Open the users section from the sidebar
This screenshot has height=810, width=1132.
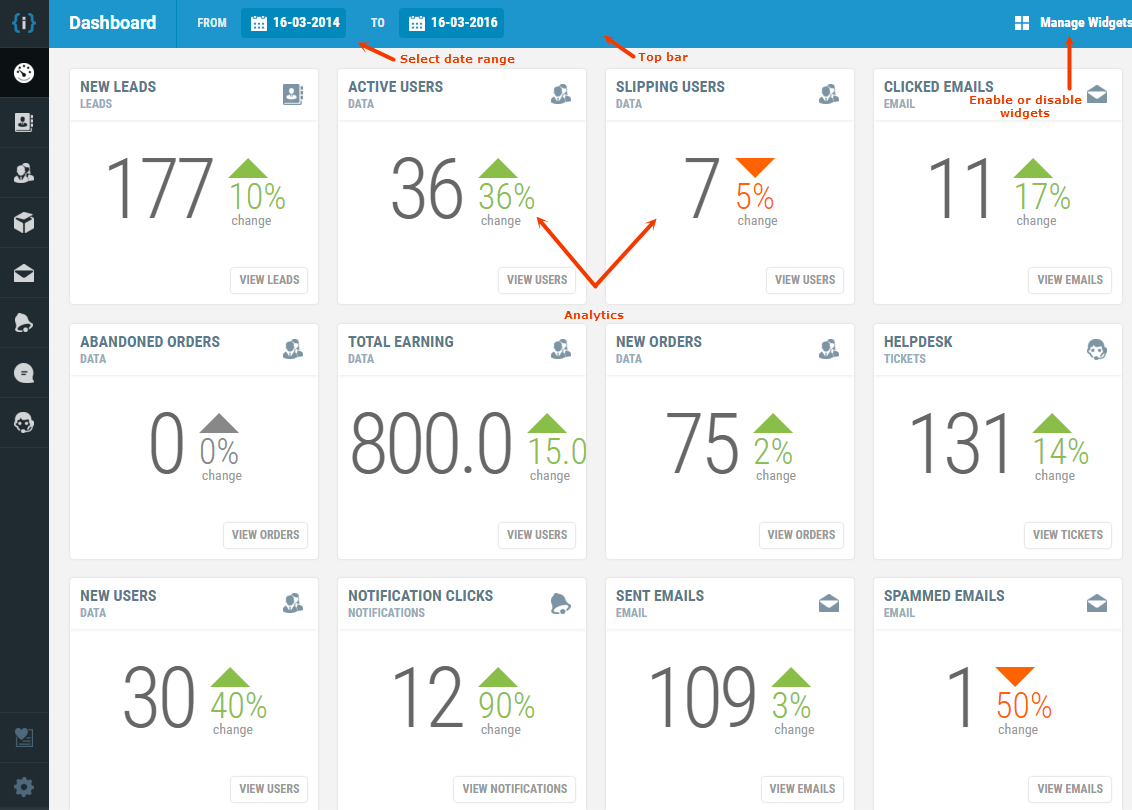[x=23, y=172]
